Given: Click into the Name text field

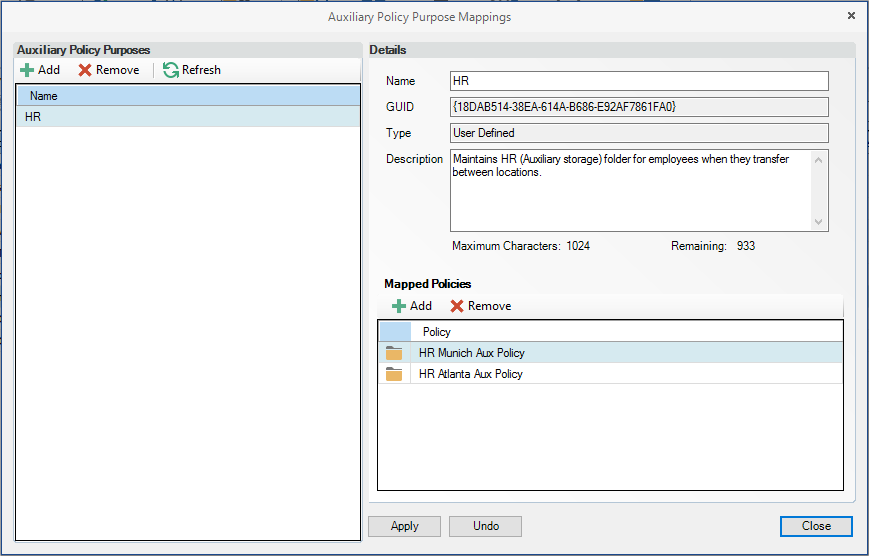Looking at the screenshot, I should [638, 81].
